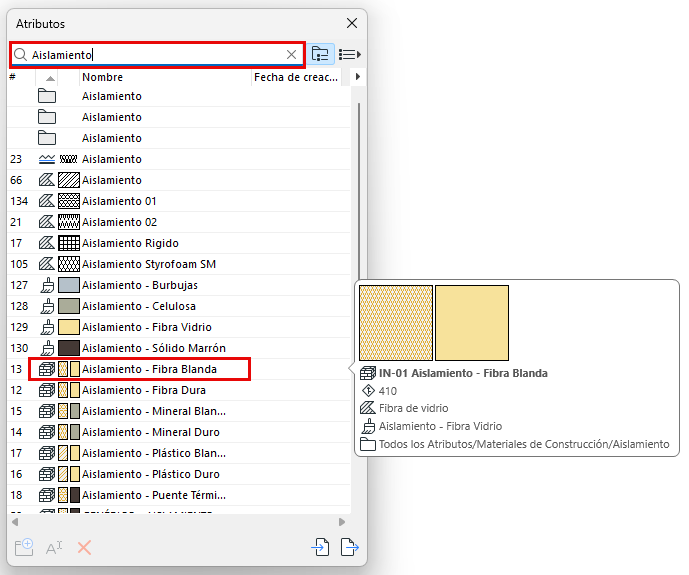Select Aislamiento Styrofoam SM fill row

pyautogui.click(x=179, y=264)
